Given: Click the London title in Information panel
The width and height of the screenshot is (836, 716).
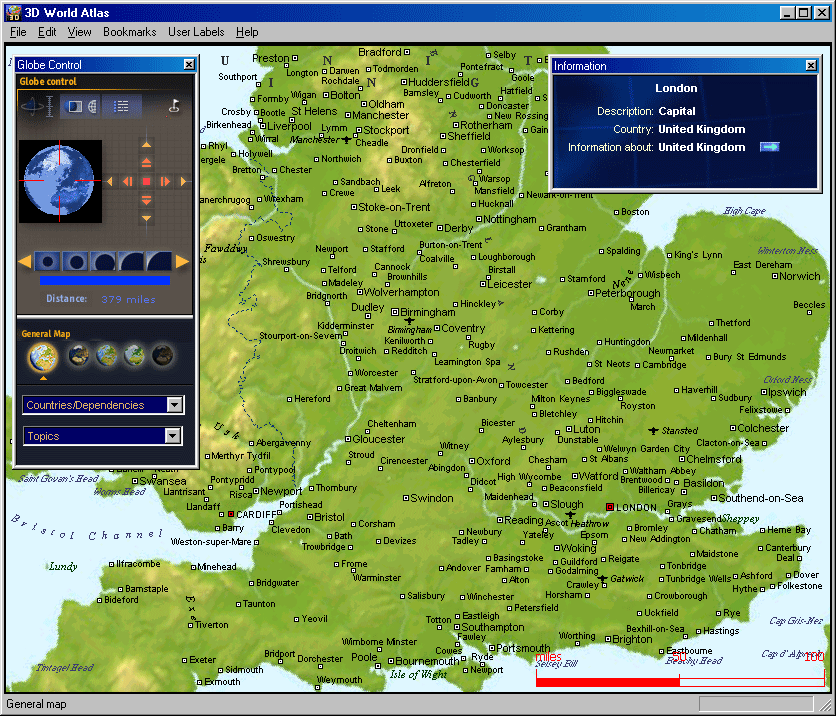Looking at the screenshot, I should point(676,88).
